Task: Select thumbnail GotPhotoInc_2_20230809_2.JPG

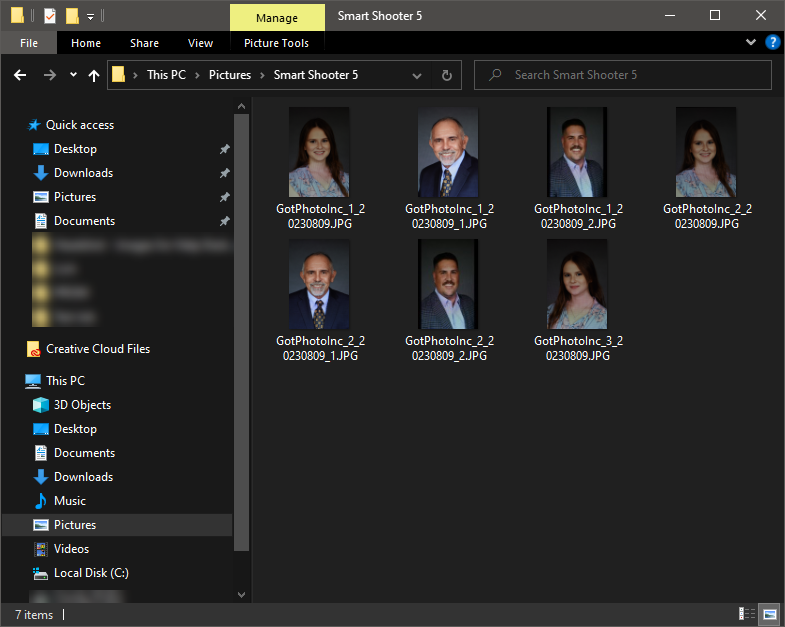Action: click(x=449, y=284)
